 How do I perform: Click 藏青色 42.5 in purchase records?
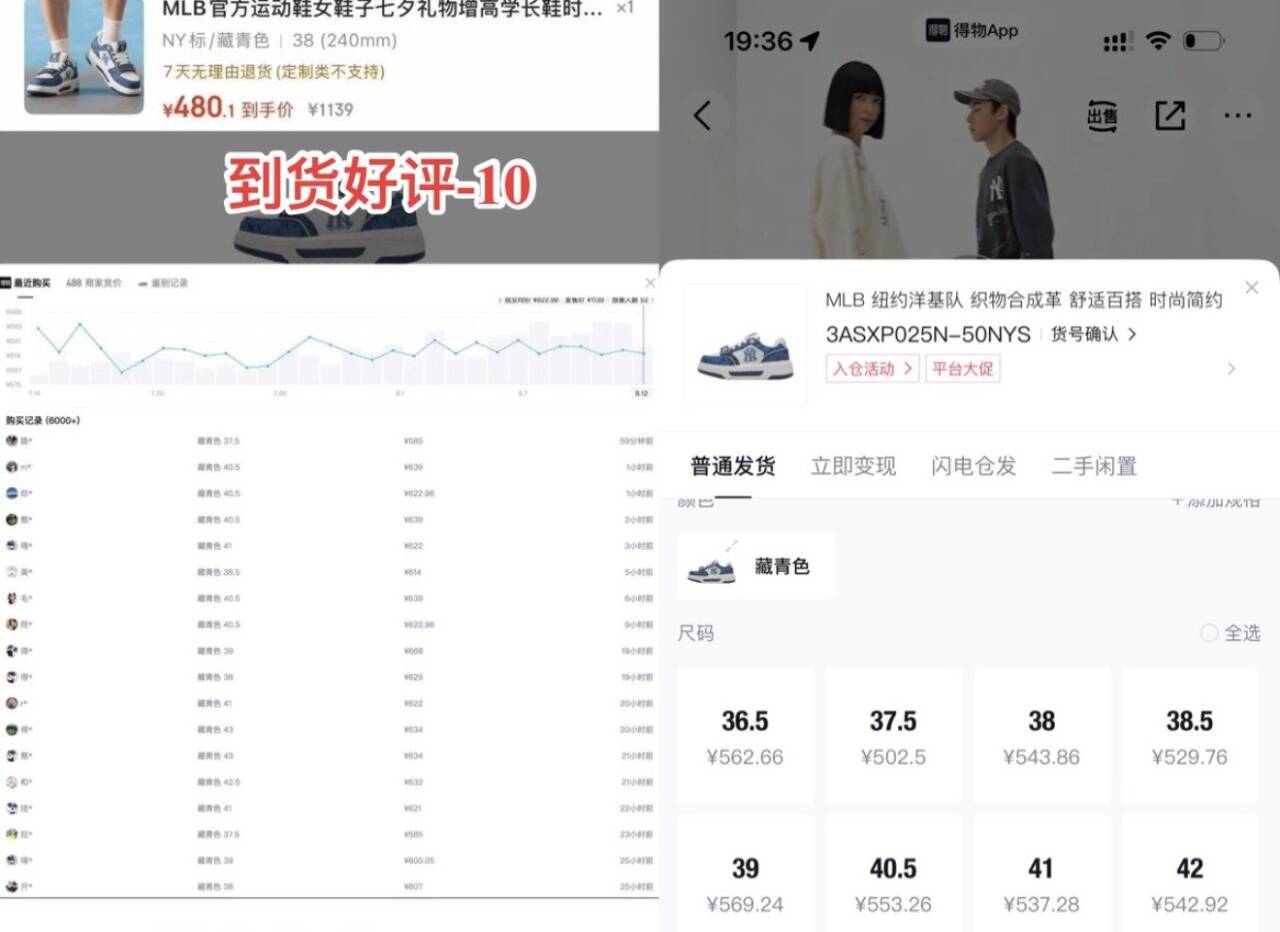coord(219,782)
